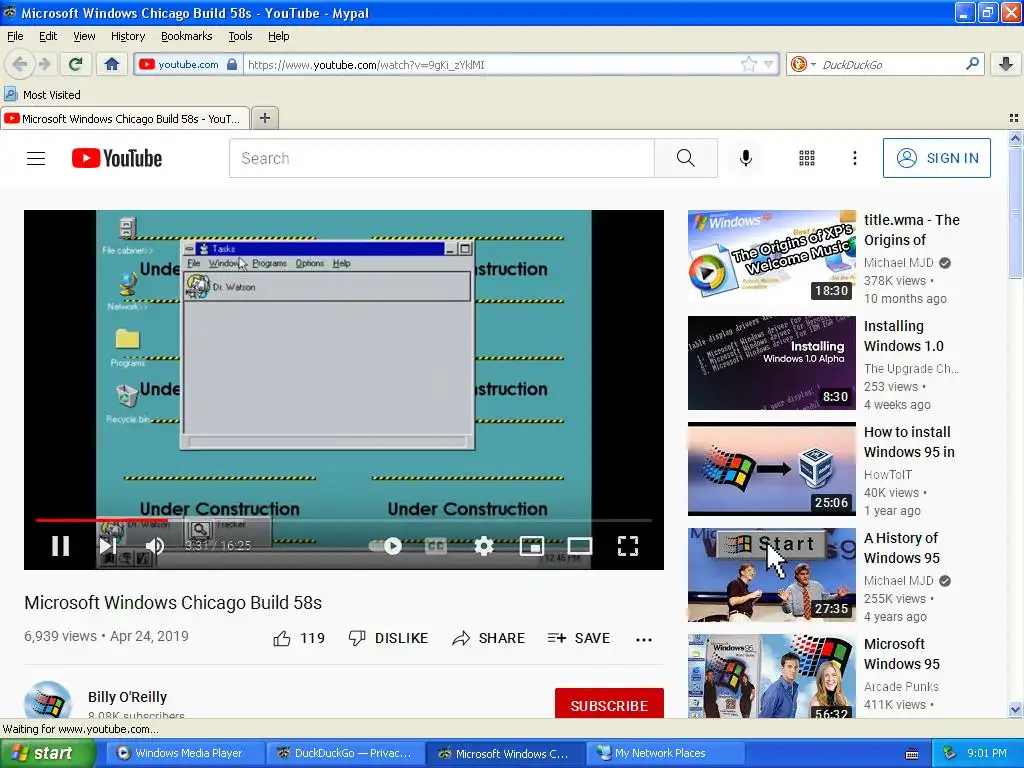Select the Microsoft Windows Chicago Build 58s tab
This screenshot has height=768, width=1024.
[125, 118]
